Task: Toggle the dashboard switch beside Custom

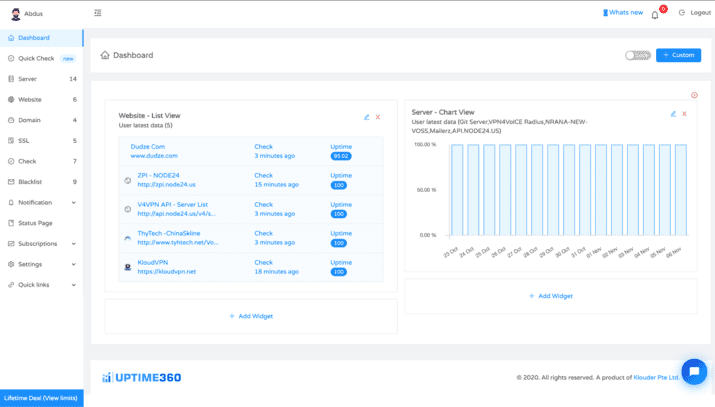Action: pyautogui.click(x=637, y=55)
